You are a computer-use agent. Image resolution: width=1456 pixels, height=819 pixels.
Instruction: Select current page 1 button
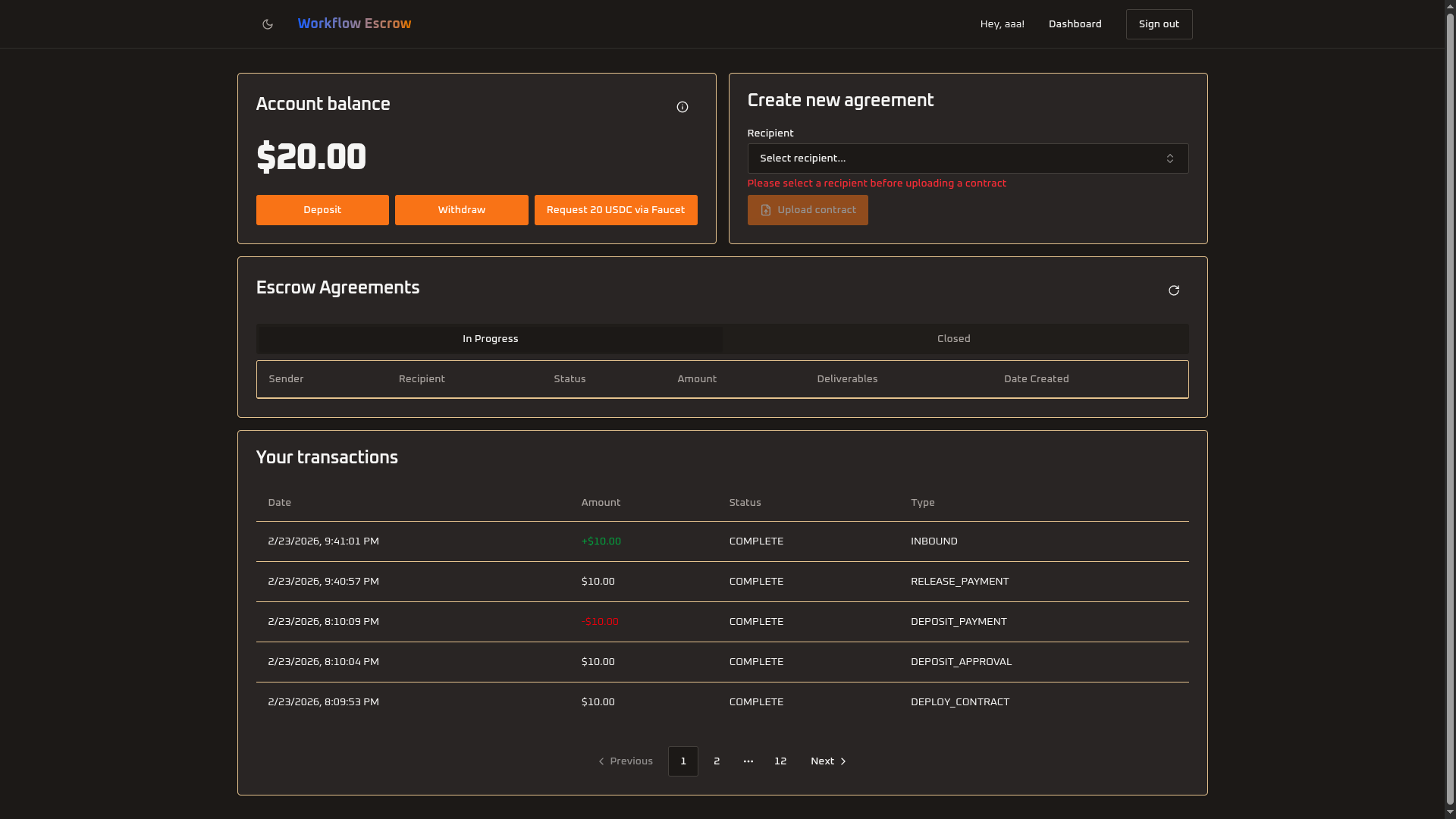pyautogui.click(x=683, y=761)
